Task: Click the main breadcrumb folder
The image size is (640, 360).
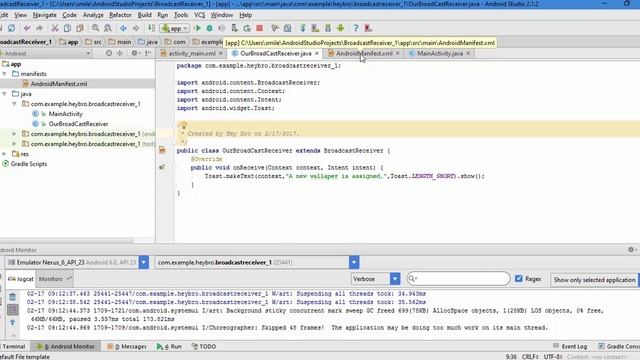Action: pyautogui.click(x=120, y=42)
